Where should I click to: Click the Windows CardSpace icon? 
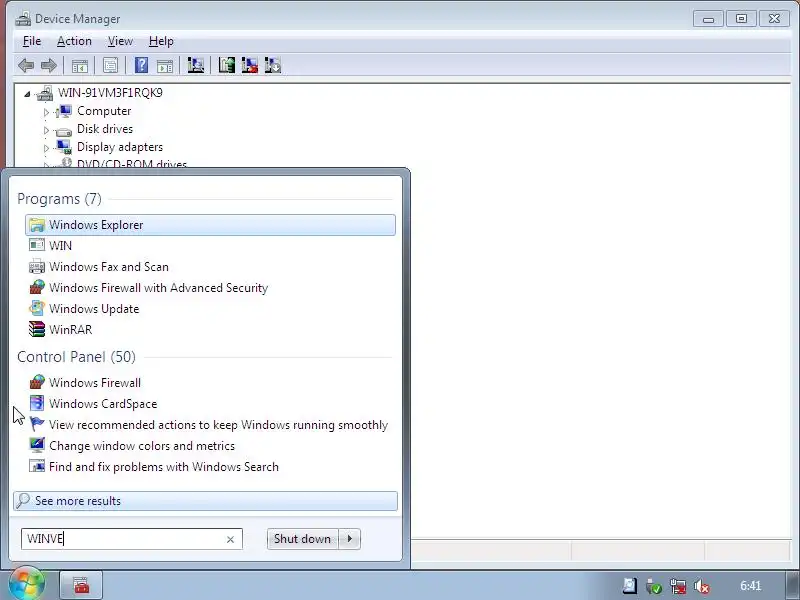point(37,403)
